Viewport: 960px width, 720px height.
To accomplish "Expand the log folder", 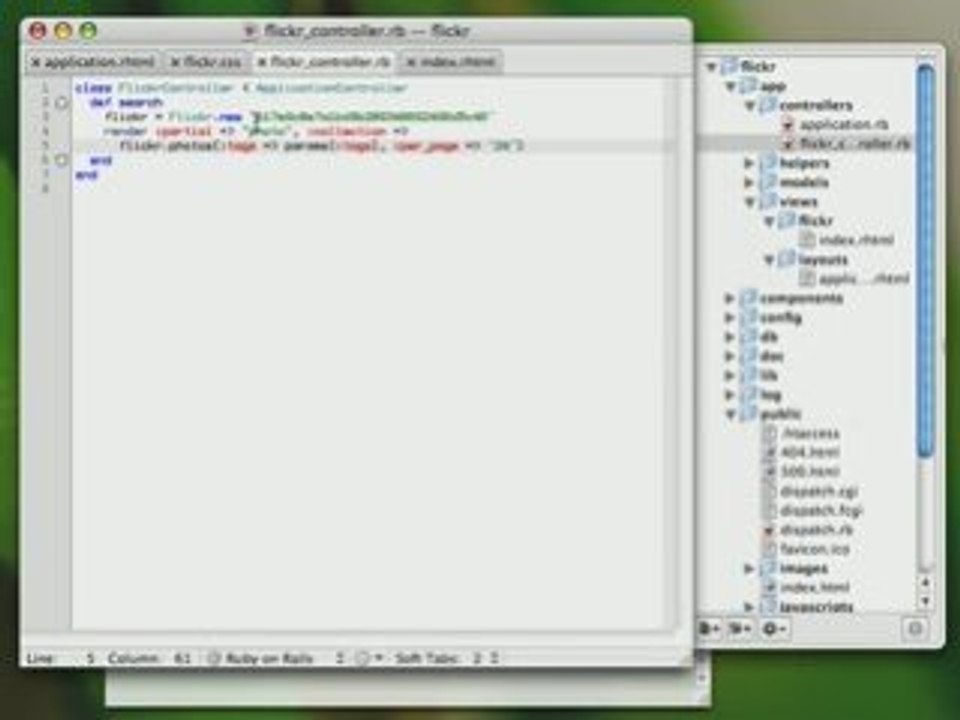I will pyautogui.click(x=730, y=395).
